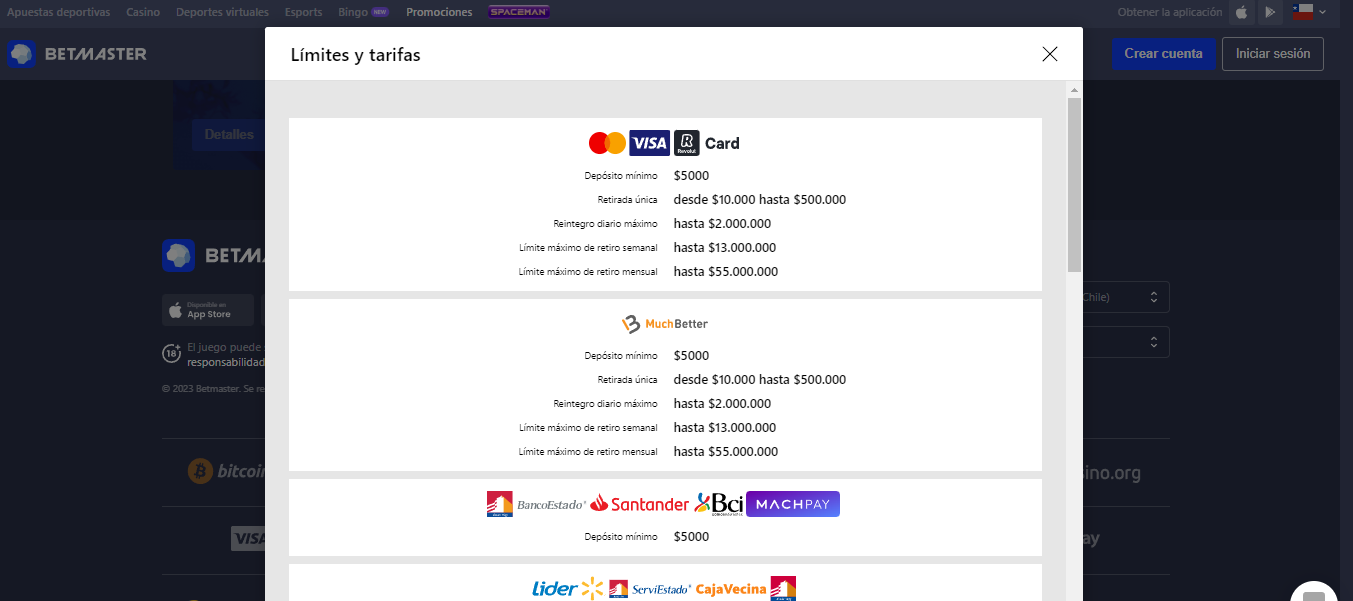Open the Chile flag language selector

pos(1309,12)
